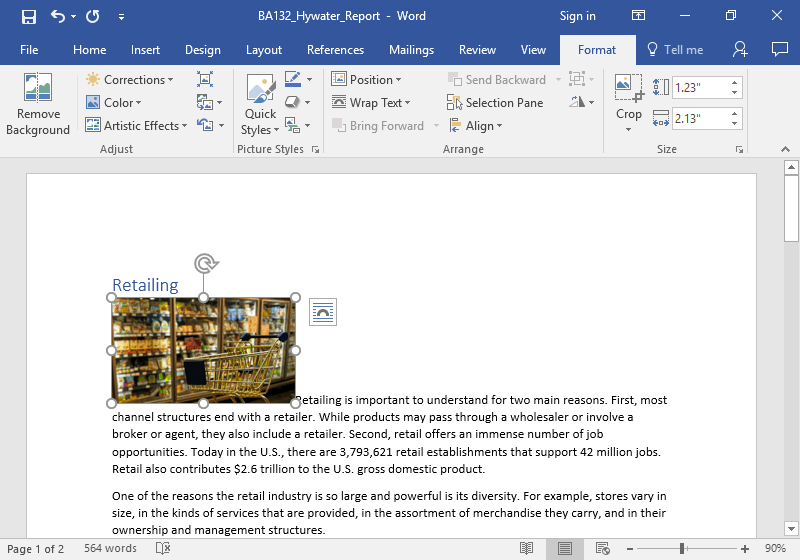800x560 pixels.
Task: Click the shape height input field
Action: coord(700,87)
